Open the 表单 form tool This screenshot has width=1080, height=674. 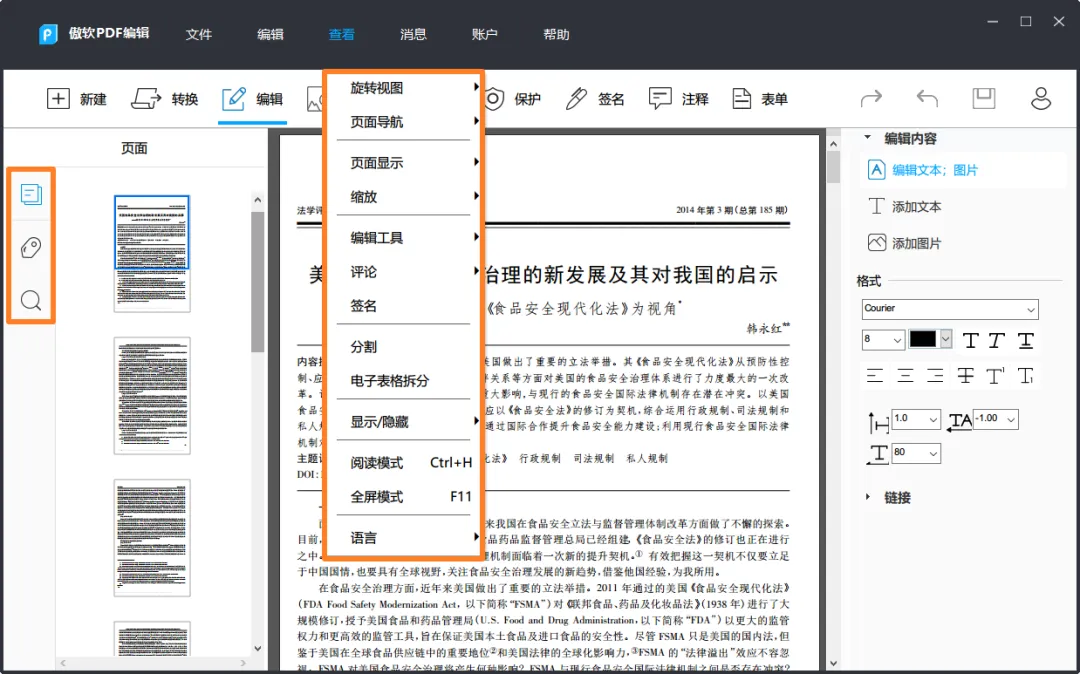(x=760, y=99)
